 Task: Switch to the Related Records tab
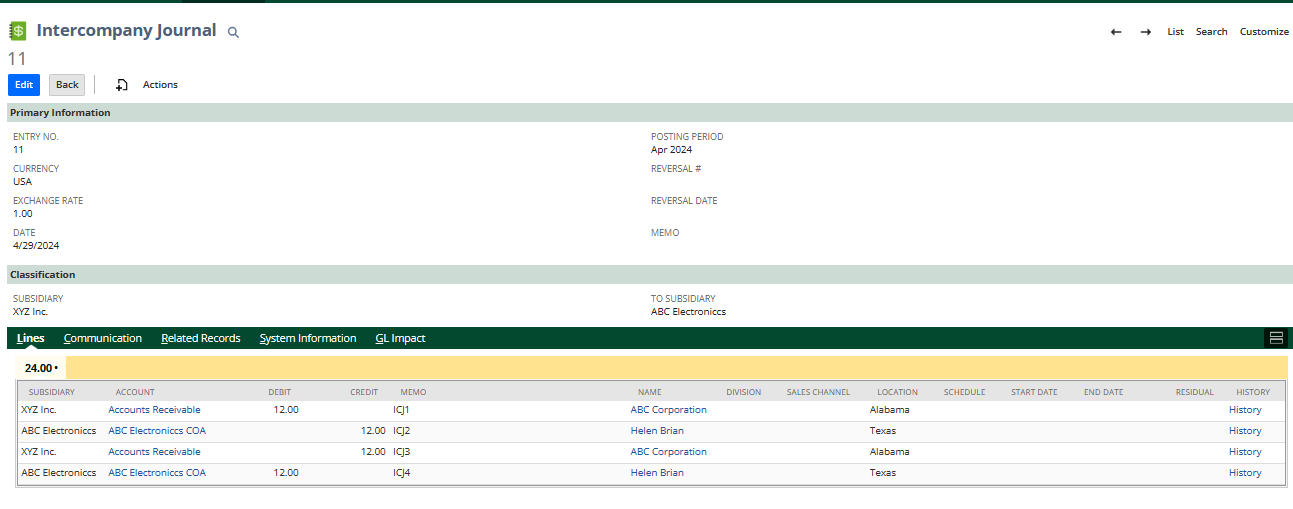pos(200,338)
